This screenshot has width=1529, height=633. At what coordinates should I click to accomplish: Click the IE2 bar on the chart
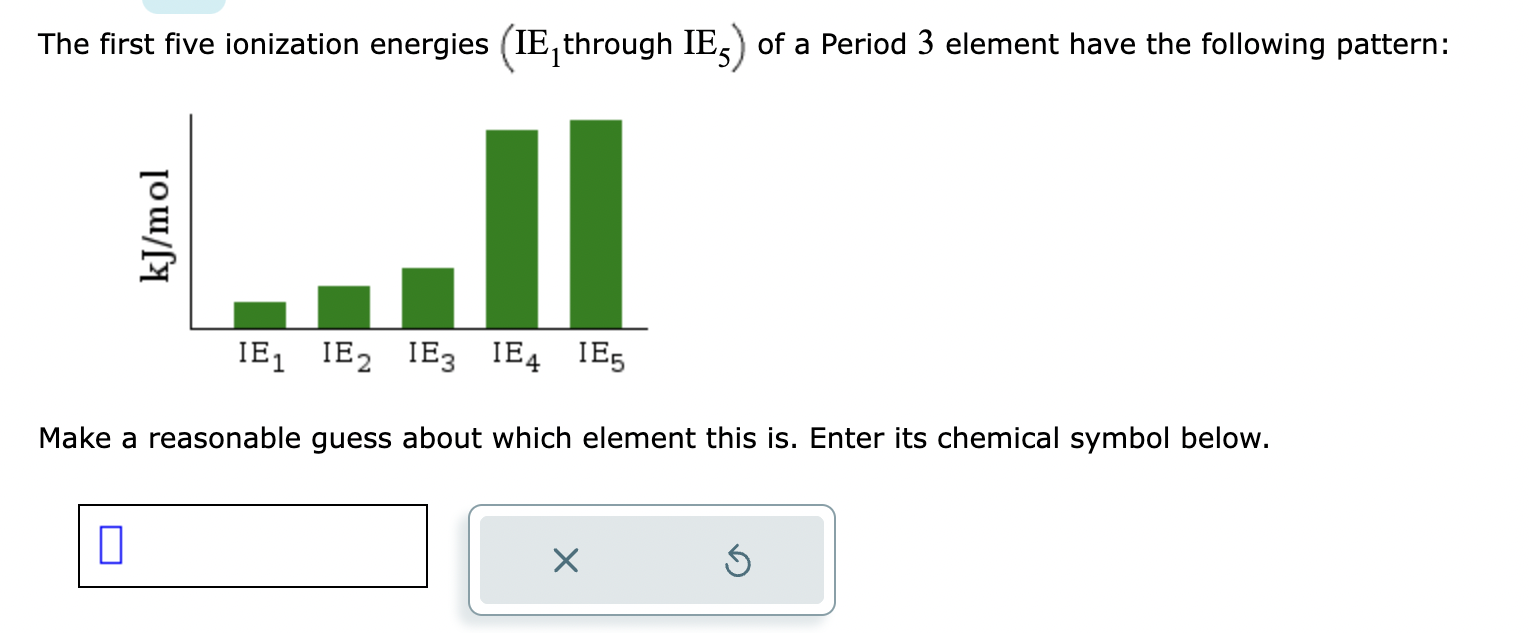pos(343,306)
